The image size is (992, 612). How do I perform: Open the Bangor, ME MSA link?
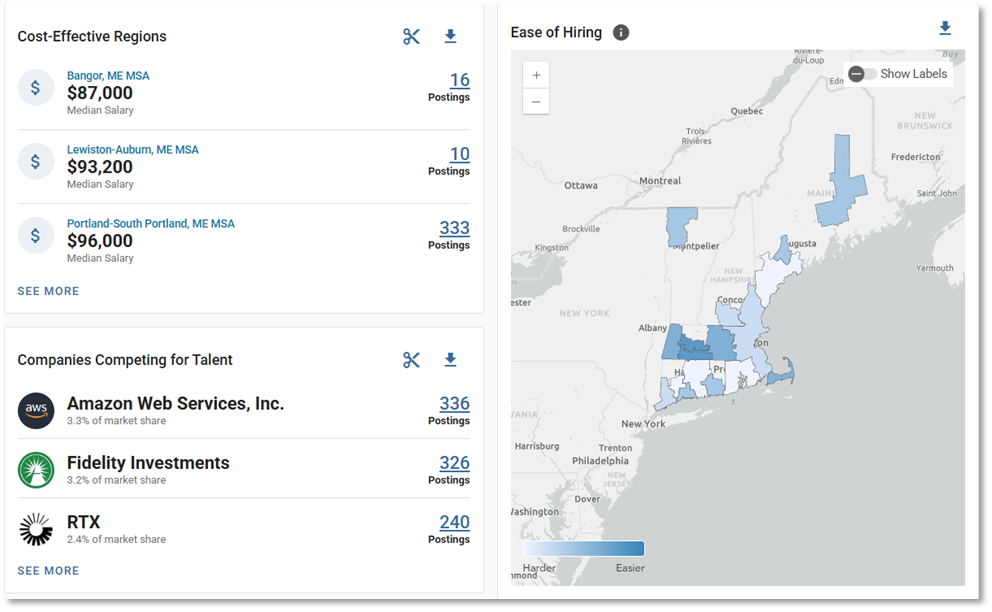coord(107,75)
